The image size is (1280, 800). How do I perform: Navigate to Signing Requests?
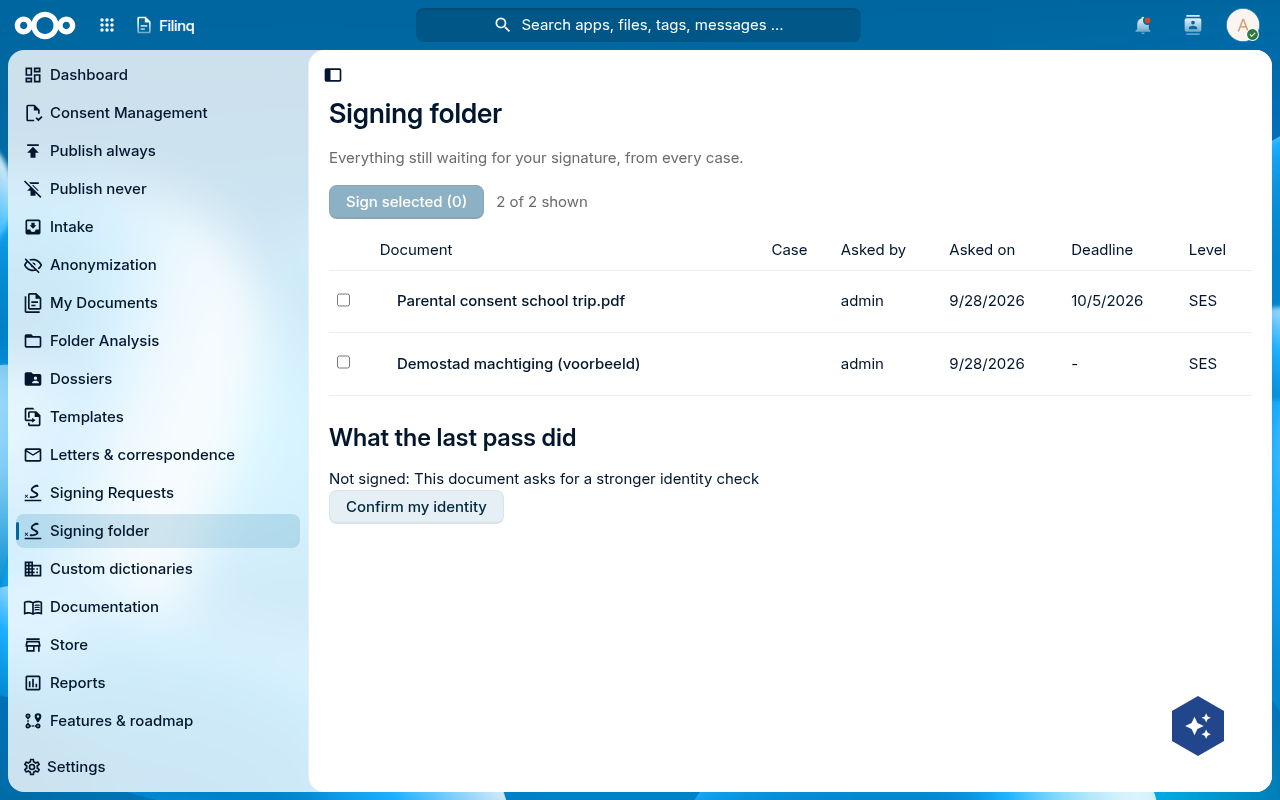click(x=158, y=493)
